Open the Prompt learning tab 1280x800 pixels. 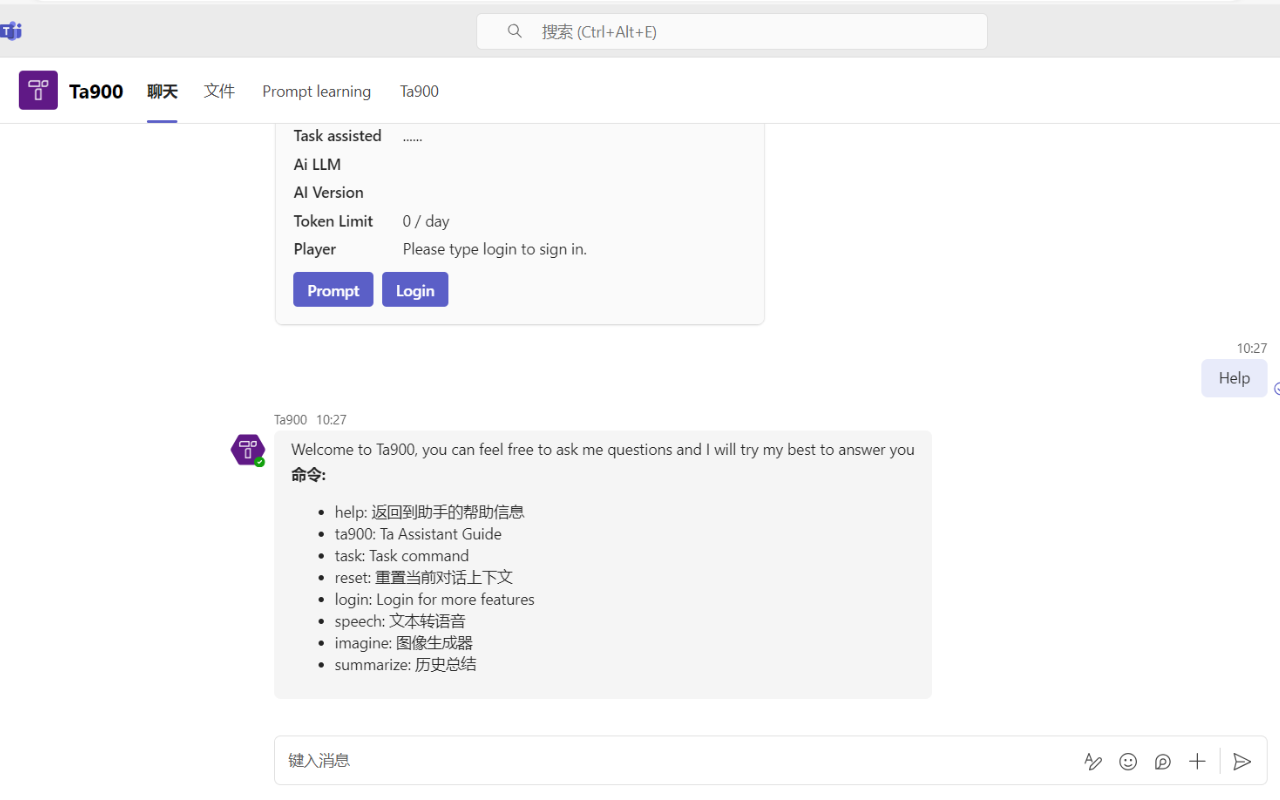click(x=316, y=91)
